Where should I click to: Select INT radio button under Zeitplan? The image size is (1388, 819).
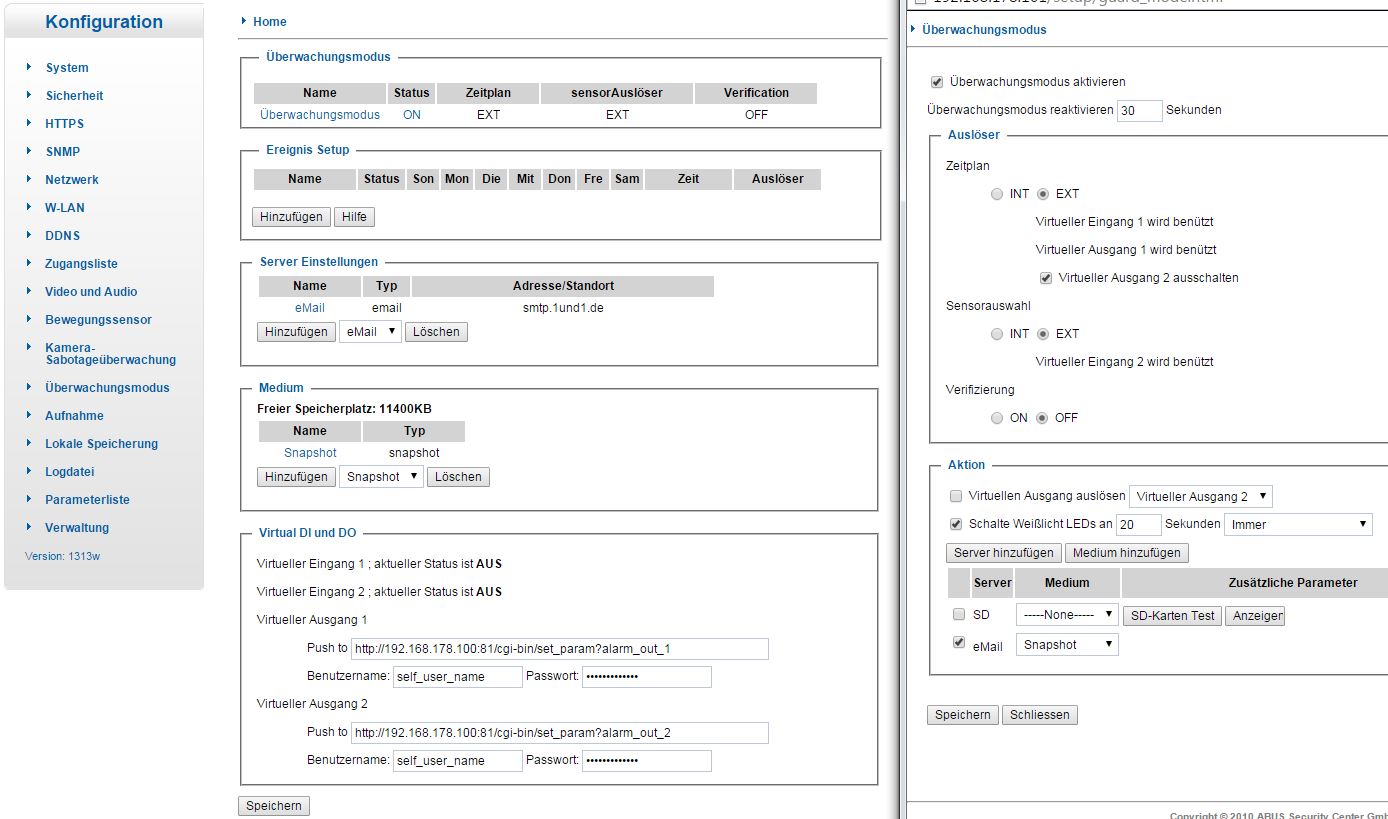997,194
